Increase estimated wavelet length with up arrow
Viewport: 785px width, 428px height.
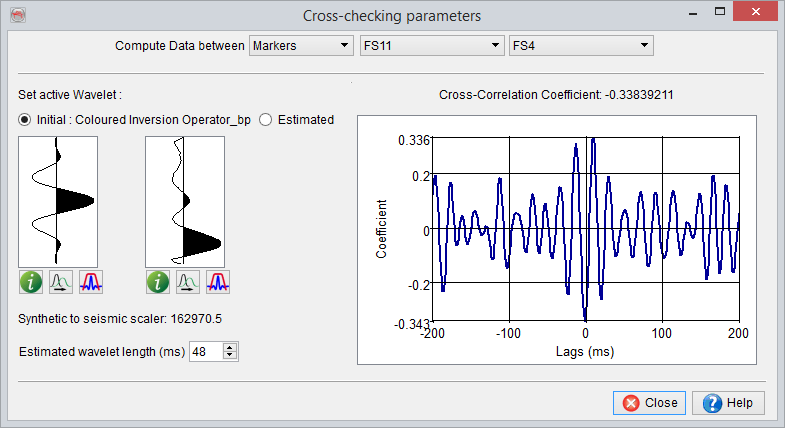click(x=230, y=346)
